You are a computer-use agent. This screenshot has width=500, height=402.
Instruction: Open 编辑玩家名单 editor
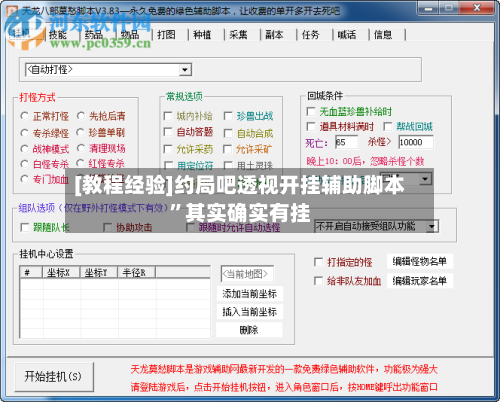point(420,281)
